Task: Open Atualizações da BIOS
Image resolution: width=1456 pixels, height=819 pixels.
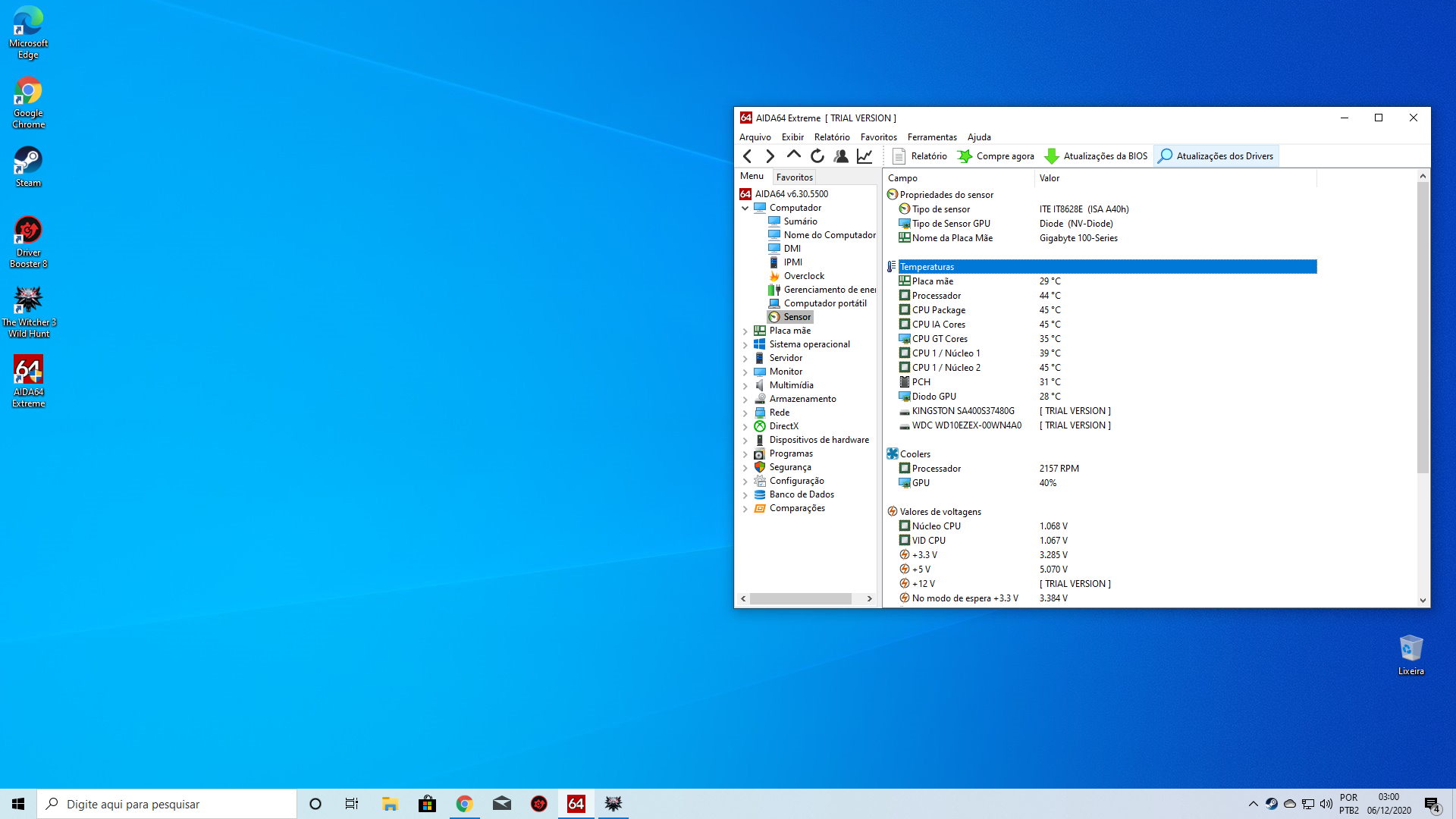Action: (1096, 156)
